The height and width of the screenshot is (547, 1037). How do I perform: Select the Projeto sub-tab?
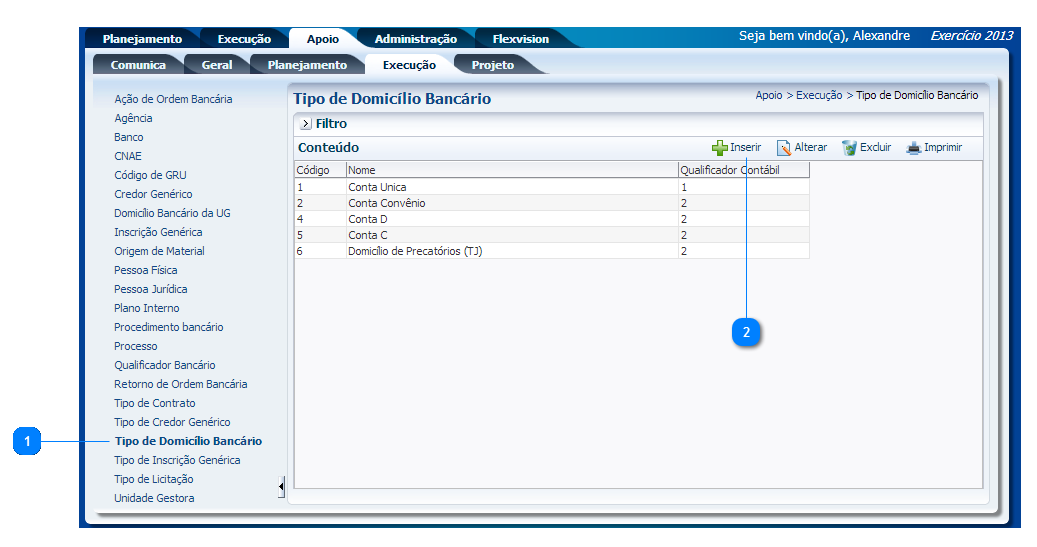(492, 65)
